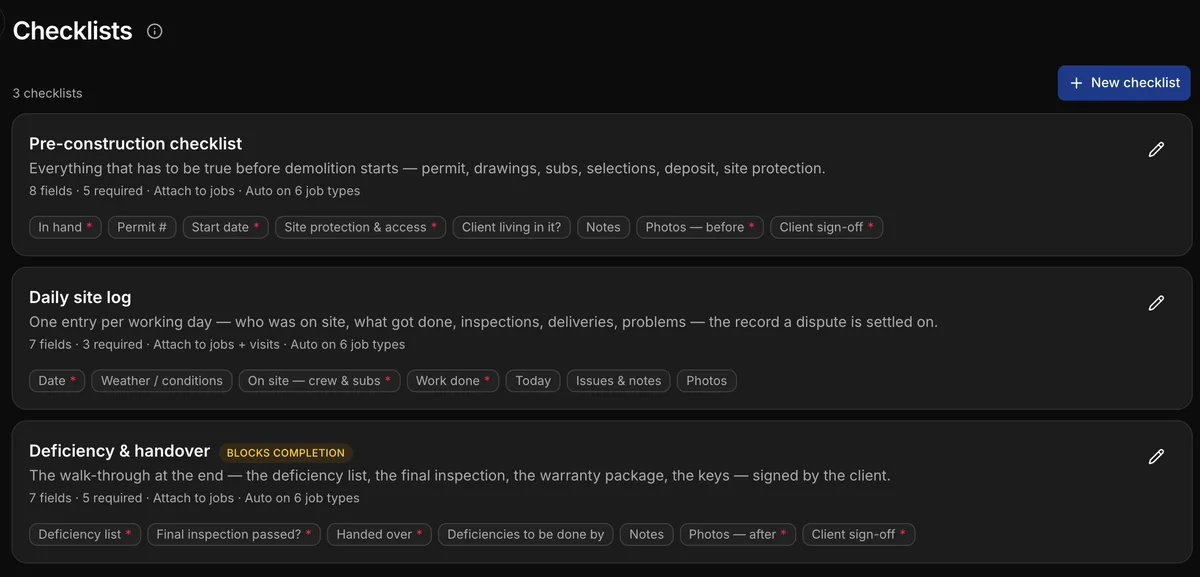Click the Blocks Completion badge
Screen dimensions: 1200x577
point(286,453)
